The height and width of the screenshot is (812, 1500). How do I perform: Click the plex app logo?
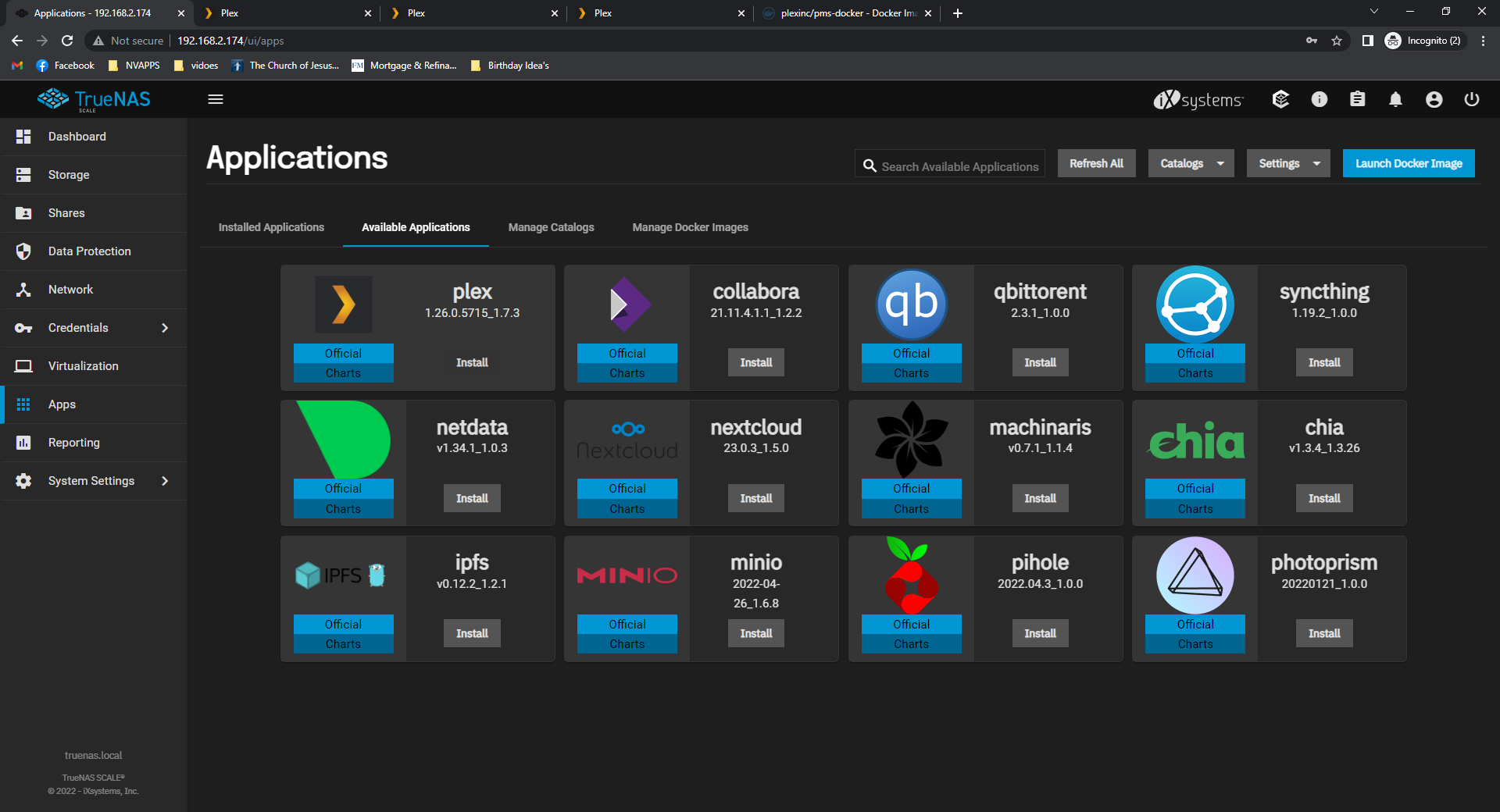[x=344, y=304]
